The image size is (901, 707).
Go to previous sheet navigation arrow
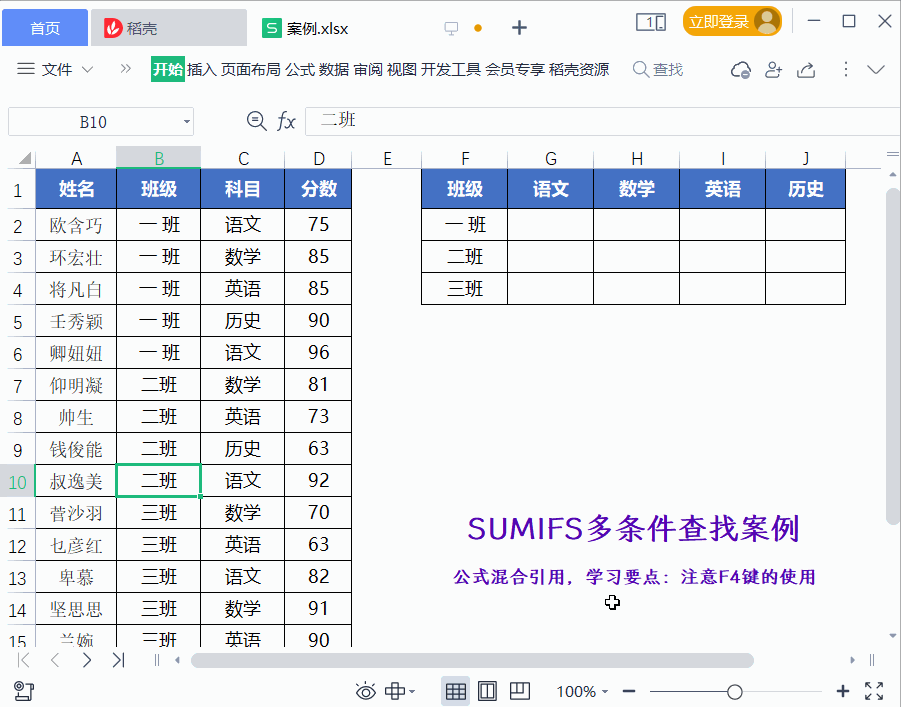[55, 660]
